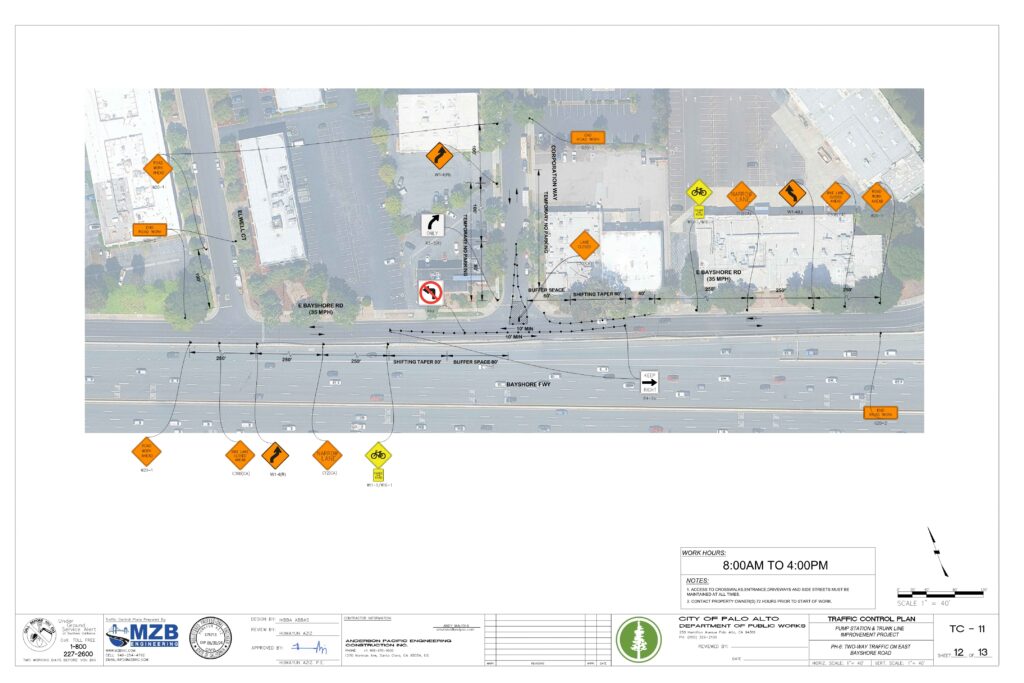The height and width of the screenshot is (683, 1024).
Task: Select the Narrow Lane sign below the freeway
Action: (x=327, y=455)
